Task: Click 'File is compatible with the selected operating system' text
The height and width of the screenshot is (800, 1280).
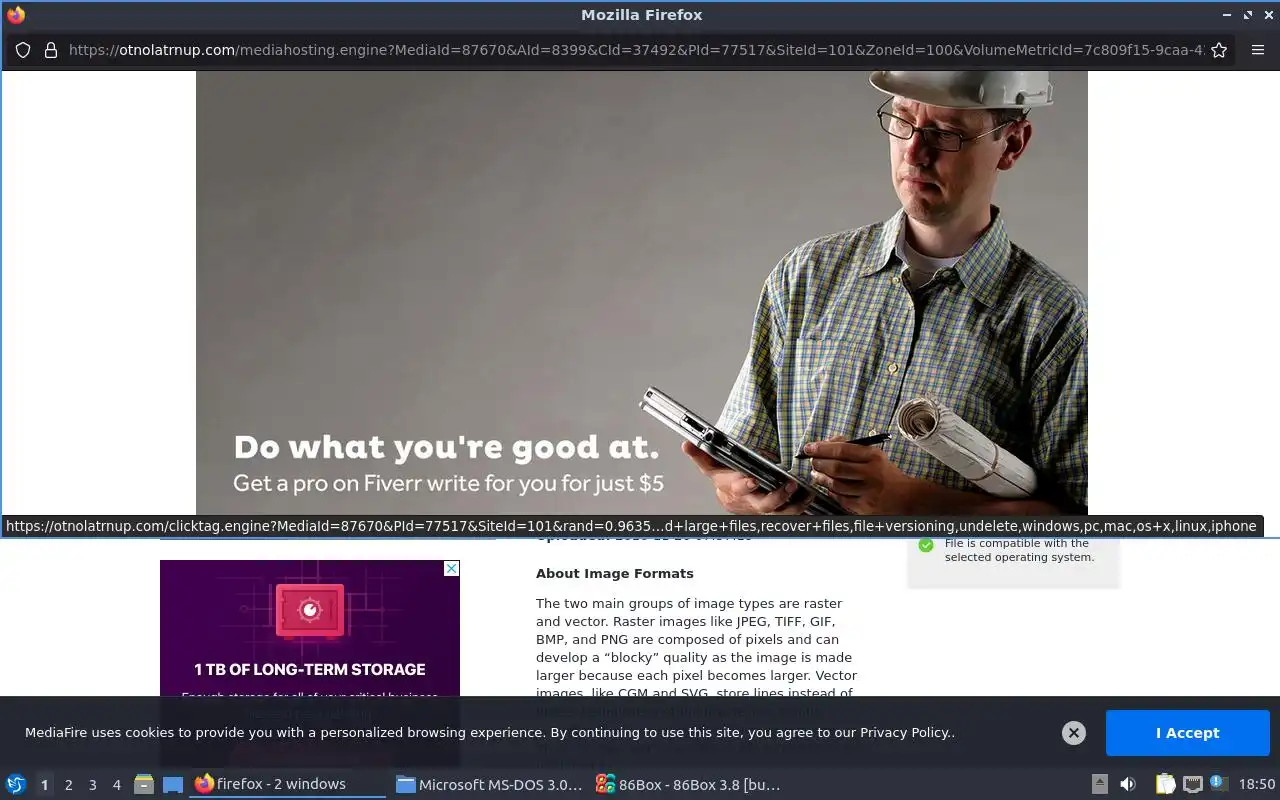Action: [x=1019, y=550]
